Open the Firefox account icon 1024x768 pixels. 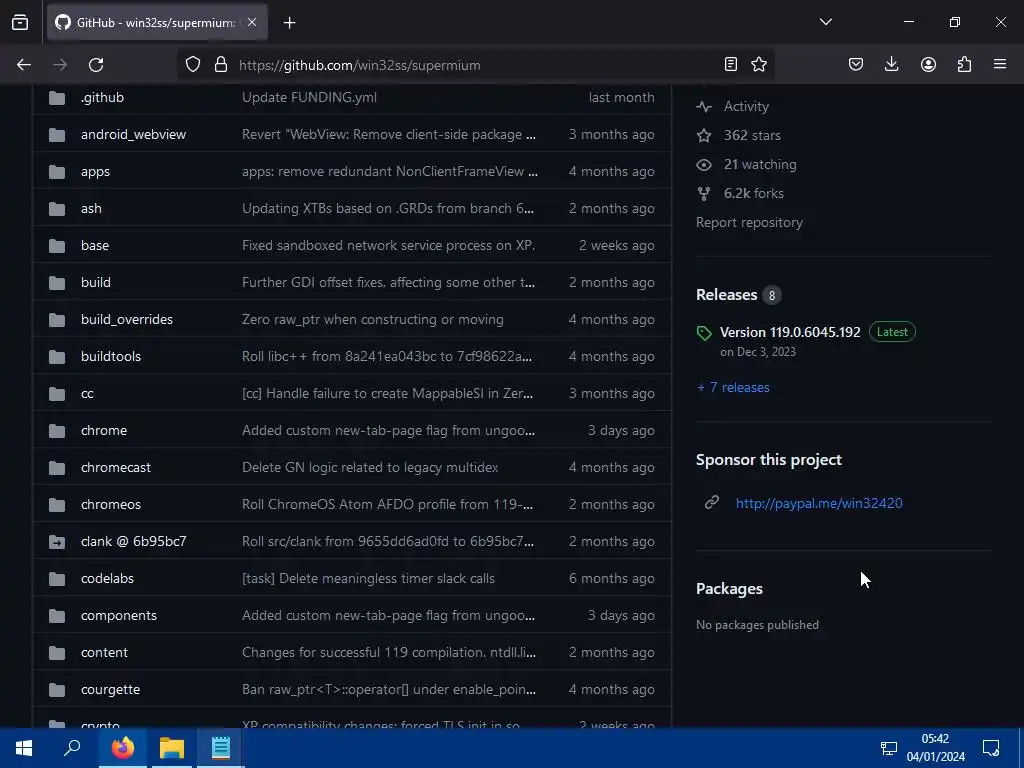pyautogui.click(x=928, y=64)
